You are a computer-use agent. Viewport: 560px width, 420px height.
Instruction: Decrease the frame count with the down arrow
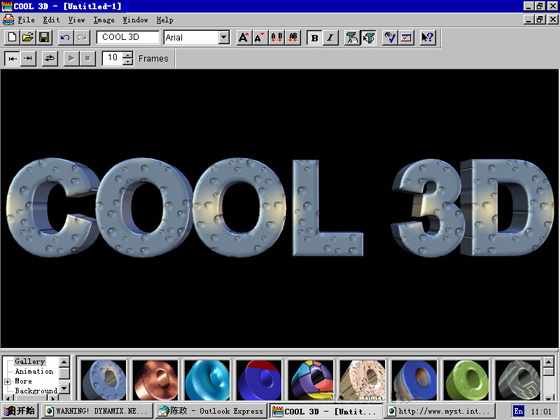point(128,62)
